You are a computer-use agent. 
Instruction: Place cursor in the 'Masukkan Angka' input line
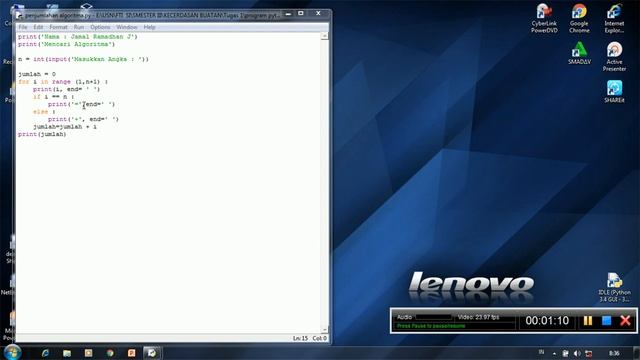[x=83, y=59]
